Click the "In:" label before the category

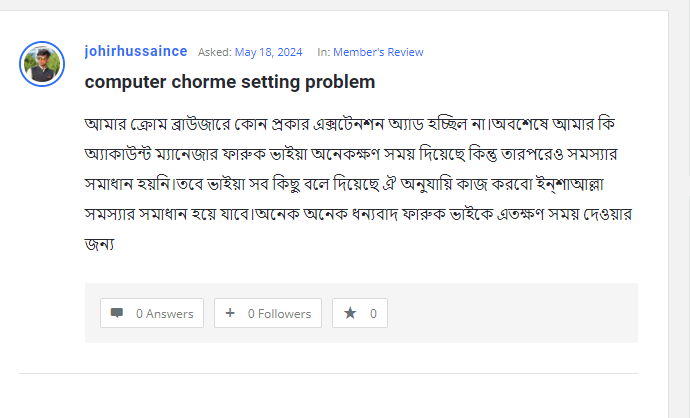click(323, 52)
